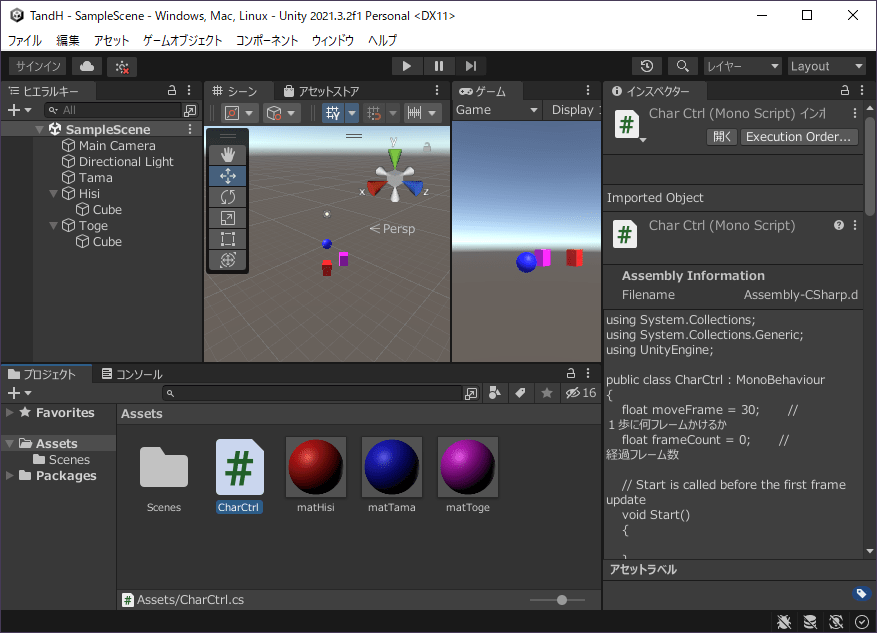The image size is (877, 633).
Task: Click the Hierarchy search scope icon
Action: pos(190,111)
